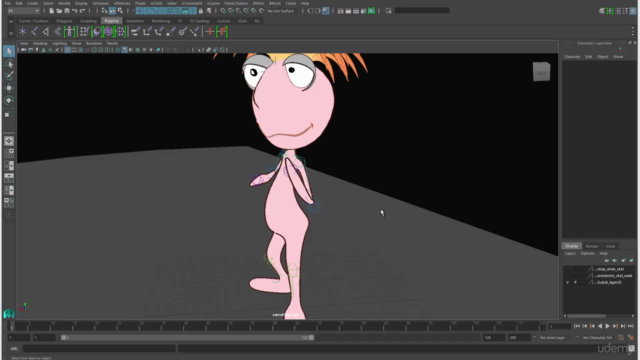Click the current frame input field
640x360 pixels.
tap(560, 326)
